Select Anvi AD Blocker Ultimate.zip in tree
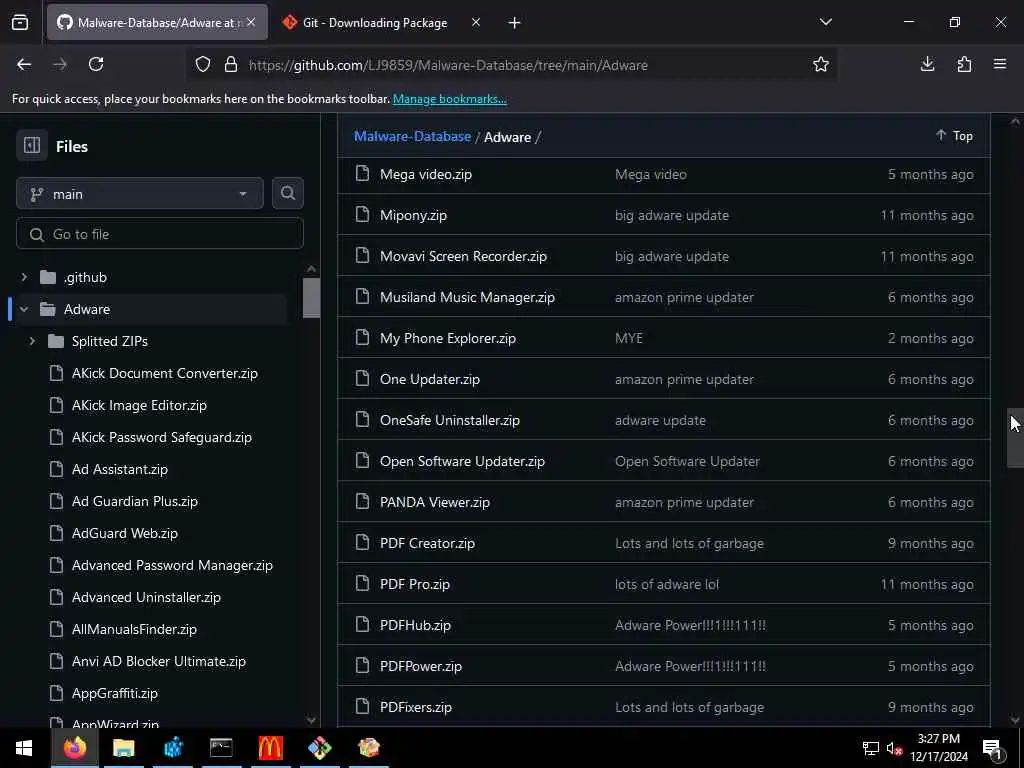Screen dimensions: 1024x768 159,662
